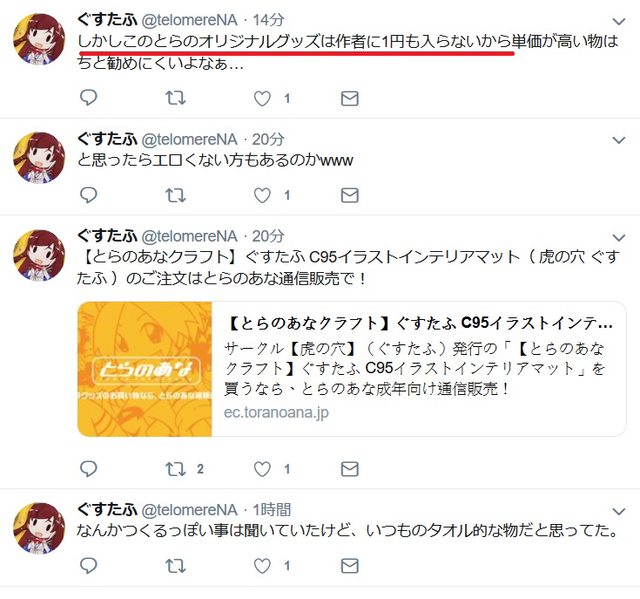Screen dimensions: 640x599
Task: Retweet the tweet posted 14分 ago
Action: 176,98
